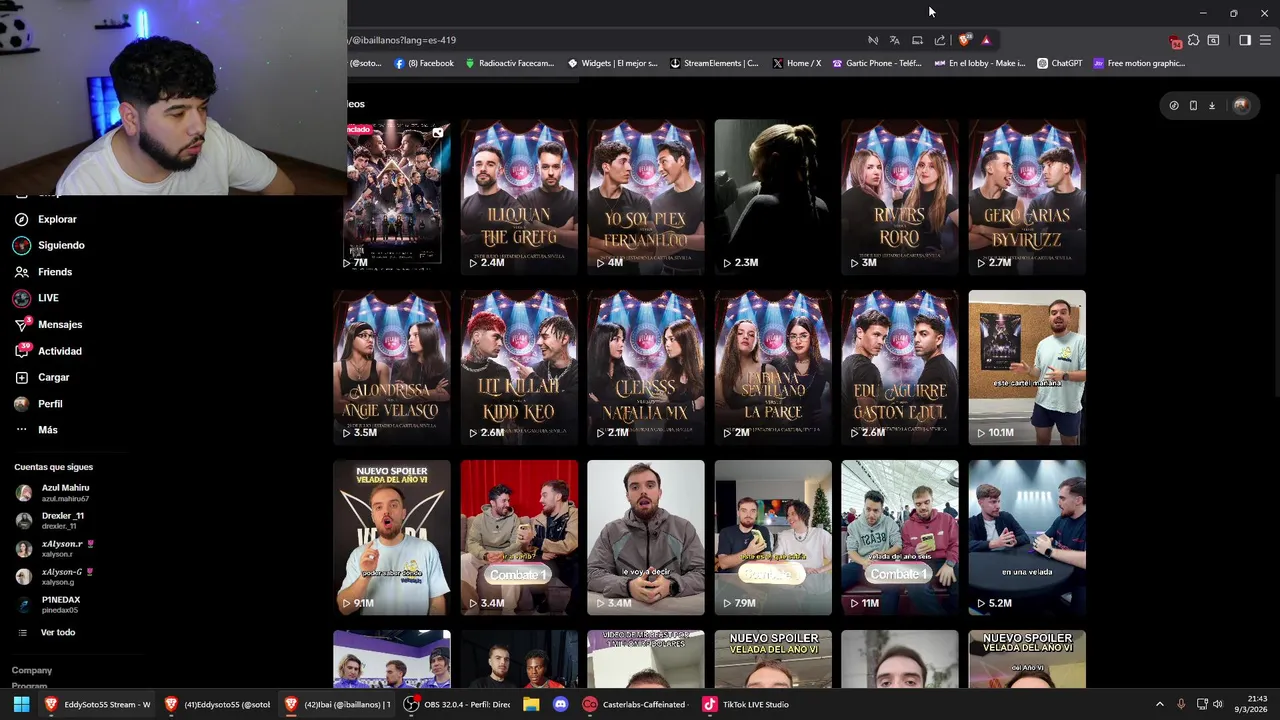Viewport: 1280px width, 720px height.
Task: Open LIVE section in sidebar
Action: click(36, 298)
